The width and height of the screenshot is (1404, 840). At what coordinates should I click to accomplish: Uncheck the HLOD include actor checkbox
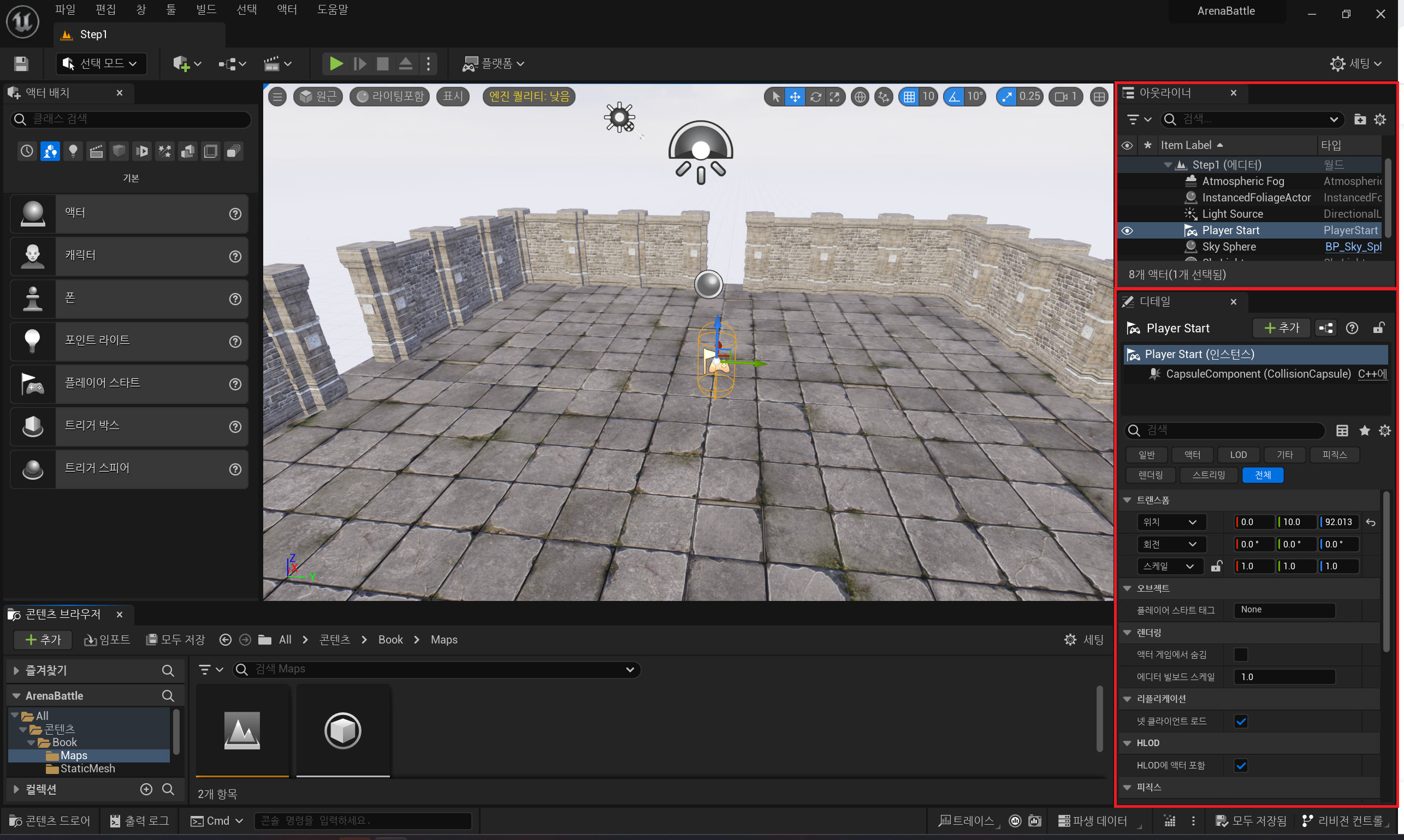[x=1240, y=765]
